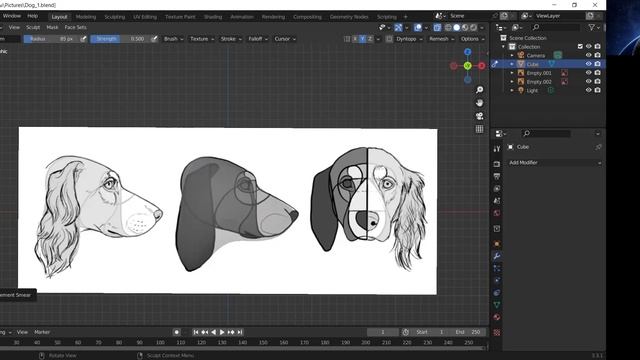Screen dimensions: 640x360
Task: Click the outliner search field
Action: (555, 27)
